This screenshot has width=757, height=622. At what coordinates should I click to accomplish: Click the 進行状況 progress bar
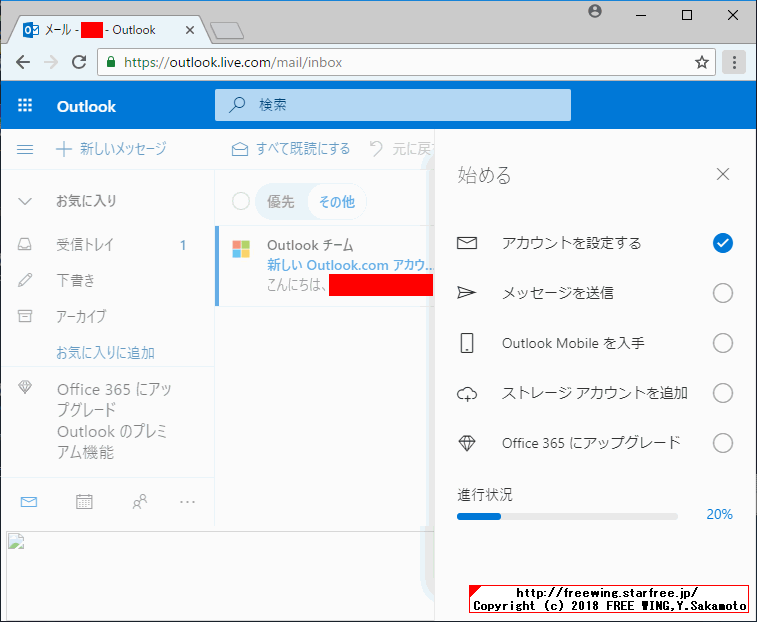(567, 516)
